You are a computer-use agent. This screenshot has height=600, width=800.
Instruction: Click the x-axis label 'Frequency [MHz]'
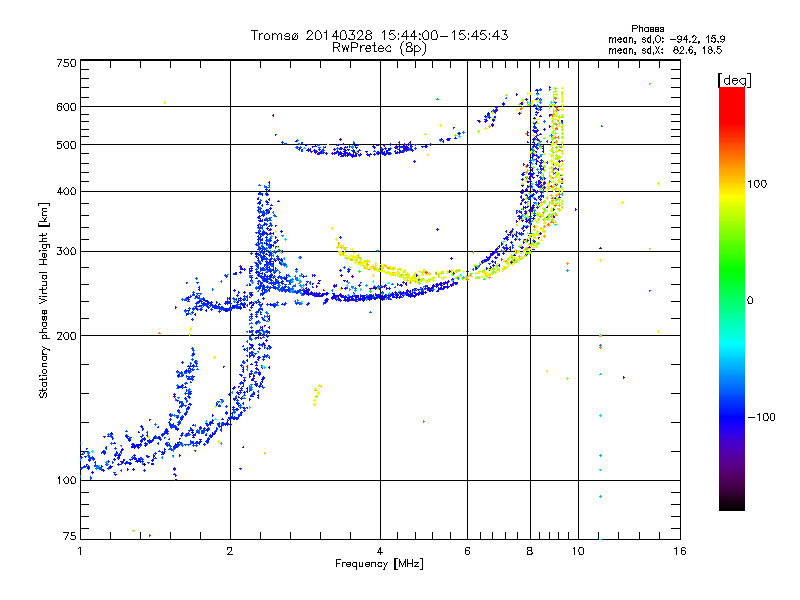point(379,564)
